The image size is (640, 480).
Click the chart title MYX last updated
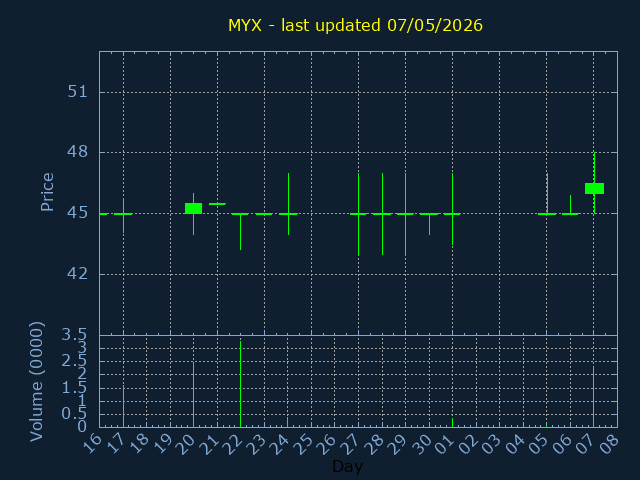coord(355,25)
